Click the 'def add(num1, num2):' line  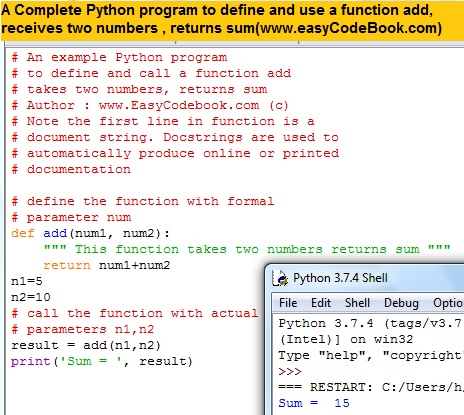tap(90, 233)
